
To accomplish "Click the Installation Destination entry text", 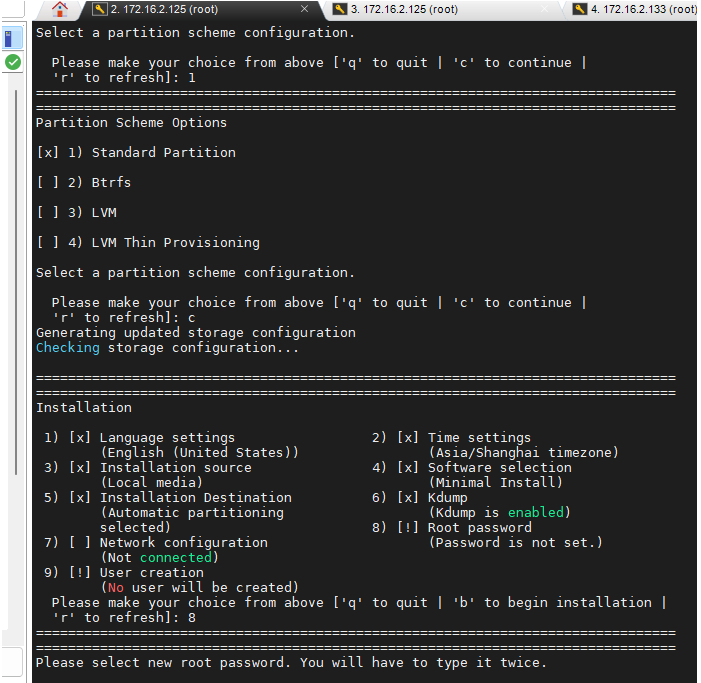I will (x=195, y=498).
